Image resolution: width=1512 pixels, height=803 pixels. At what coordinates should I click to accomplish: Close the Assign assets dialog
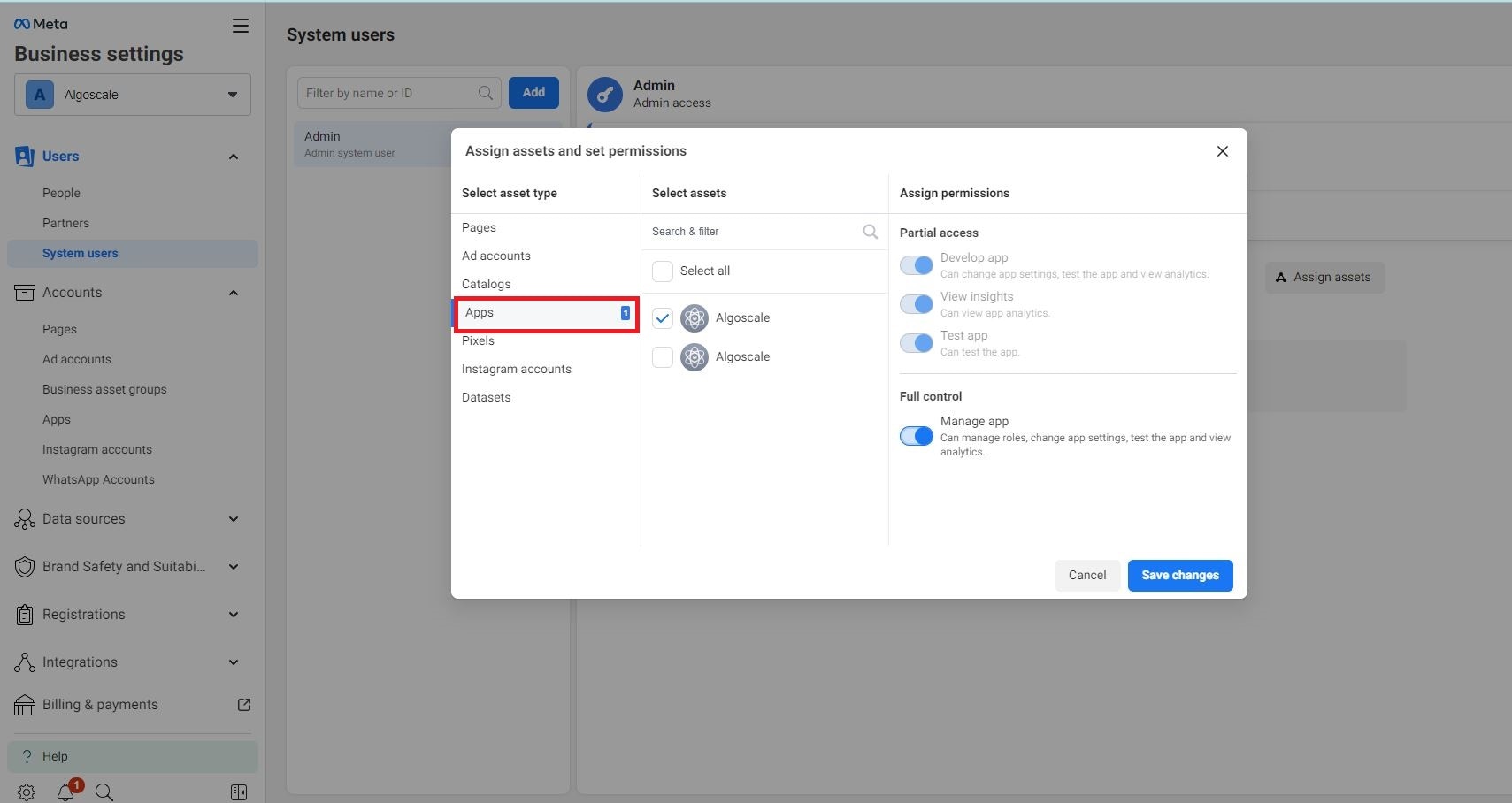click(x=1223, y=151)
